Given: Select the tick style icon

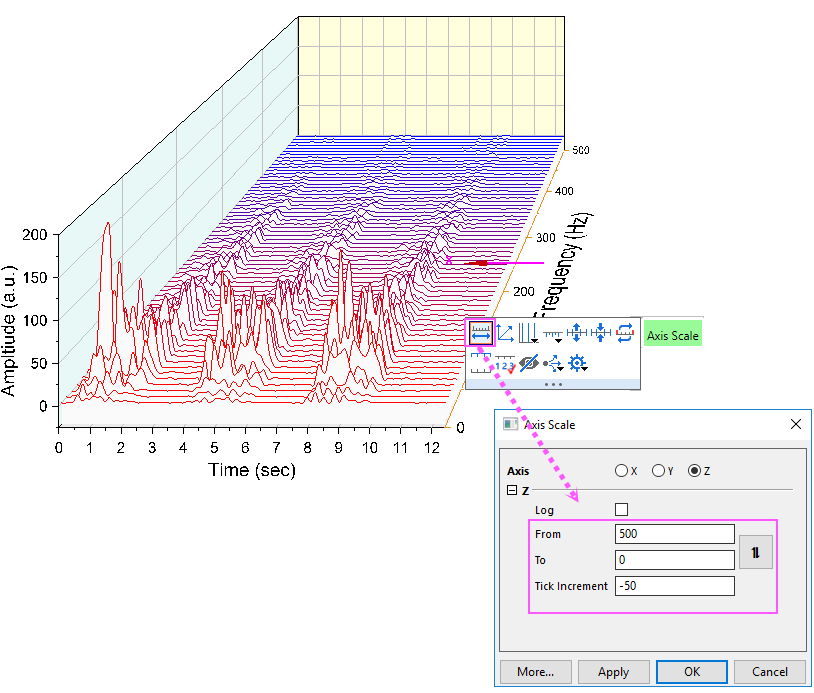Looking at the screenshot, I should (552, 332).
